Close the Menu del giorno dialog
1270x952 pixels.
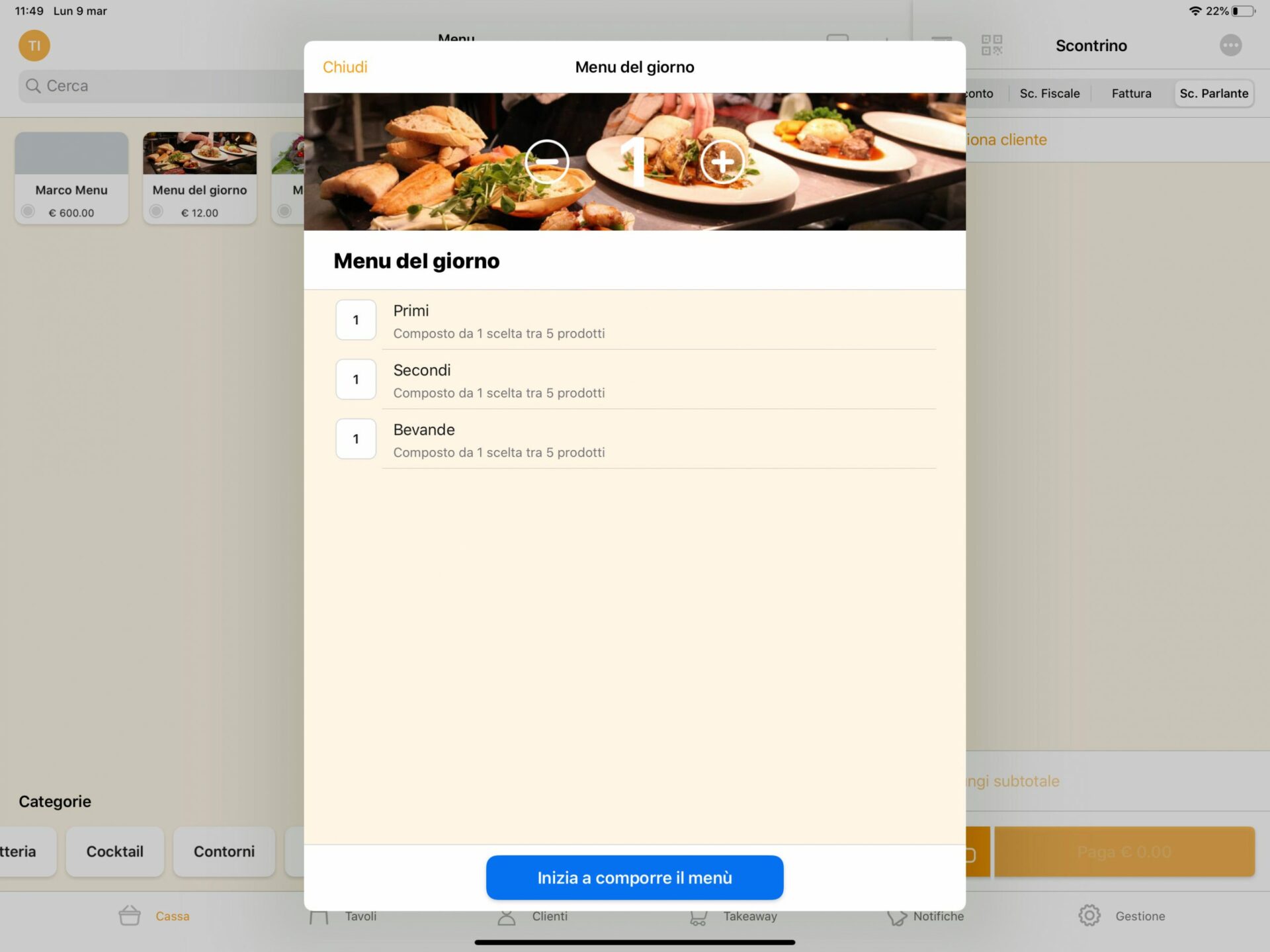pyautogui.click(x=345, y=67)
